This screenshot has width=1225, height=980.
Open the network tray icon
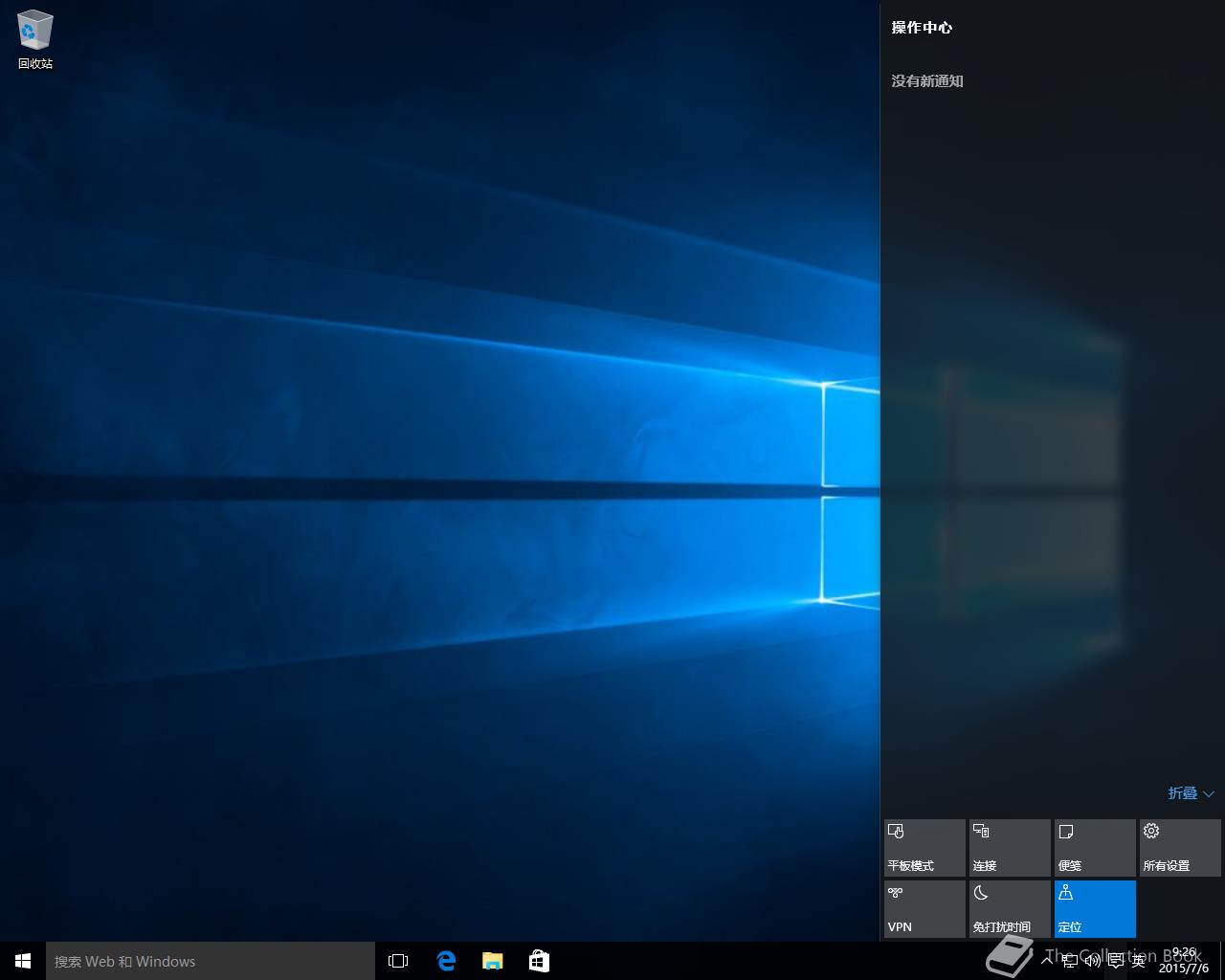coord(1070,961)
